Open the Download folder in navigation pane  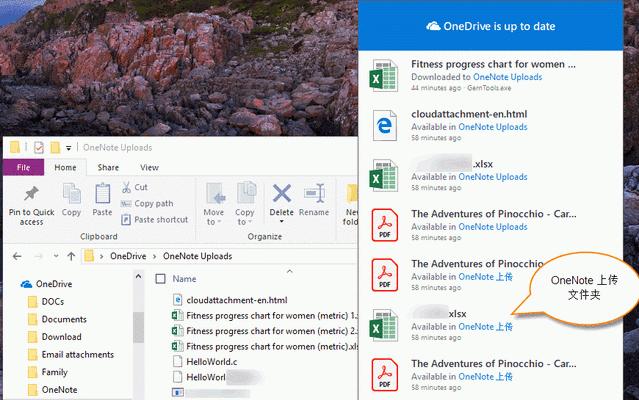pyautogui.click(x=62, y=337)
